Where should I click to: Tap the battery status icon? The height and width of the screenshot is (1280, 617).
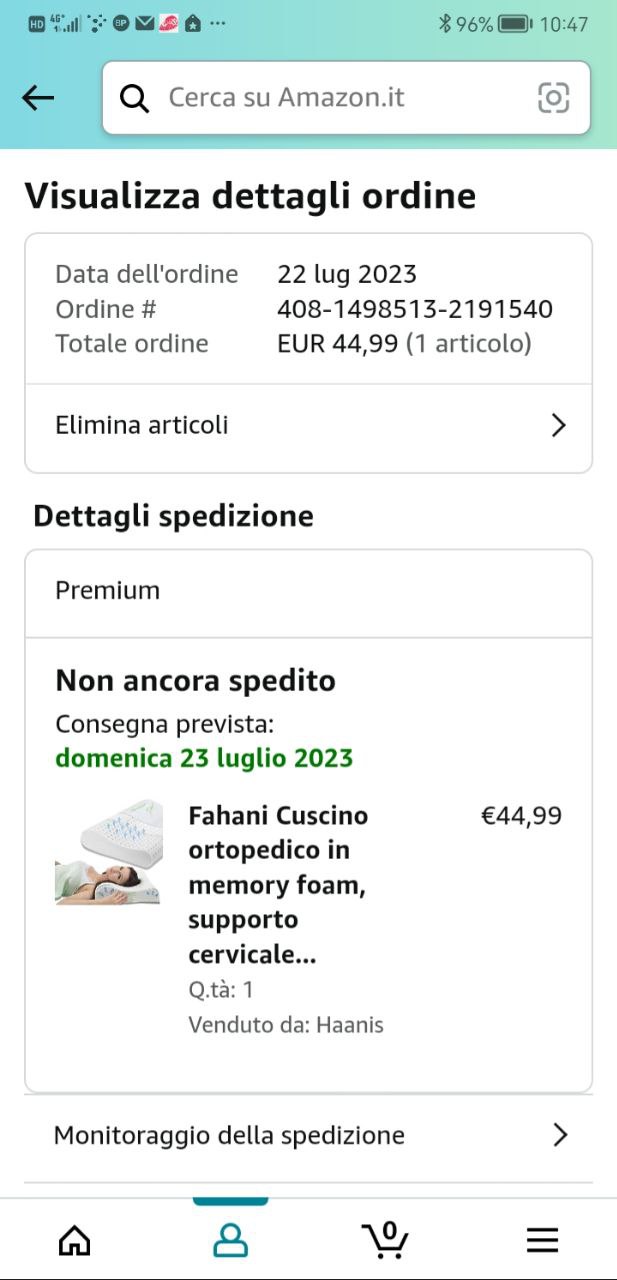[x=514, y=23]
